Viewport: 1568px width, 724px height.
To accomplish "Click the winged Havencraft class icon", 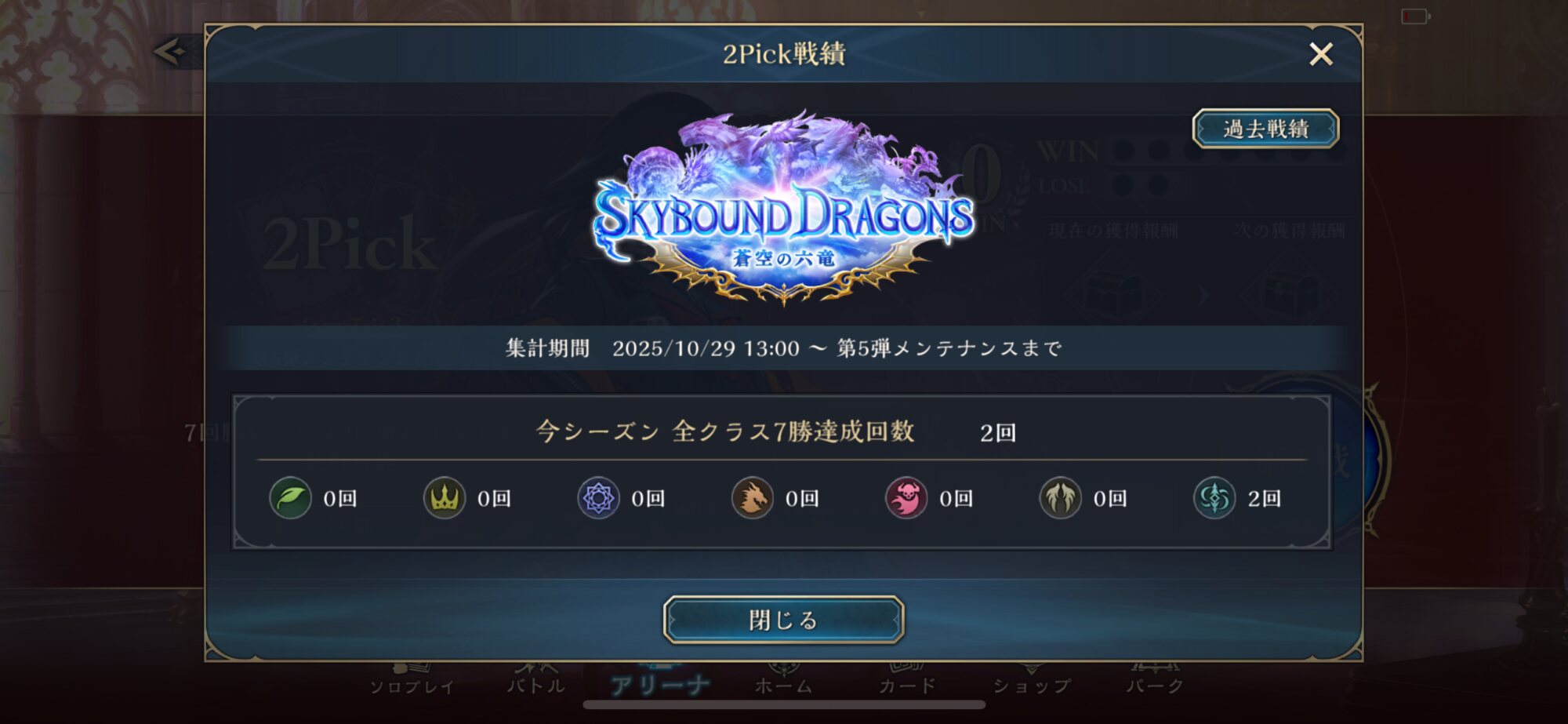I will coord(1061,498).
